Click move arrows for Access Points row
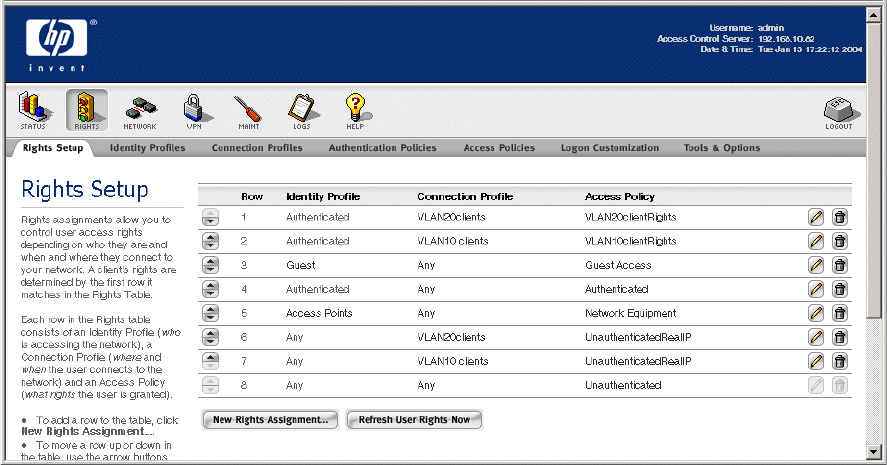Image resolution: width=887 pixels, height=465 pixels. tap(210, 313)
